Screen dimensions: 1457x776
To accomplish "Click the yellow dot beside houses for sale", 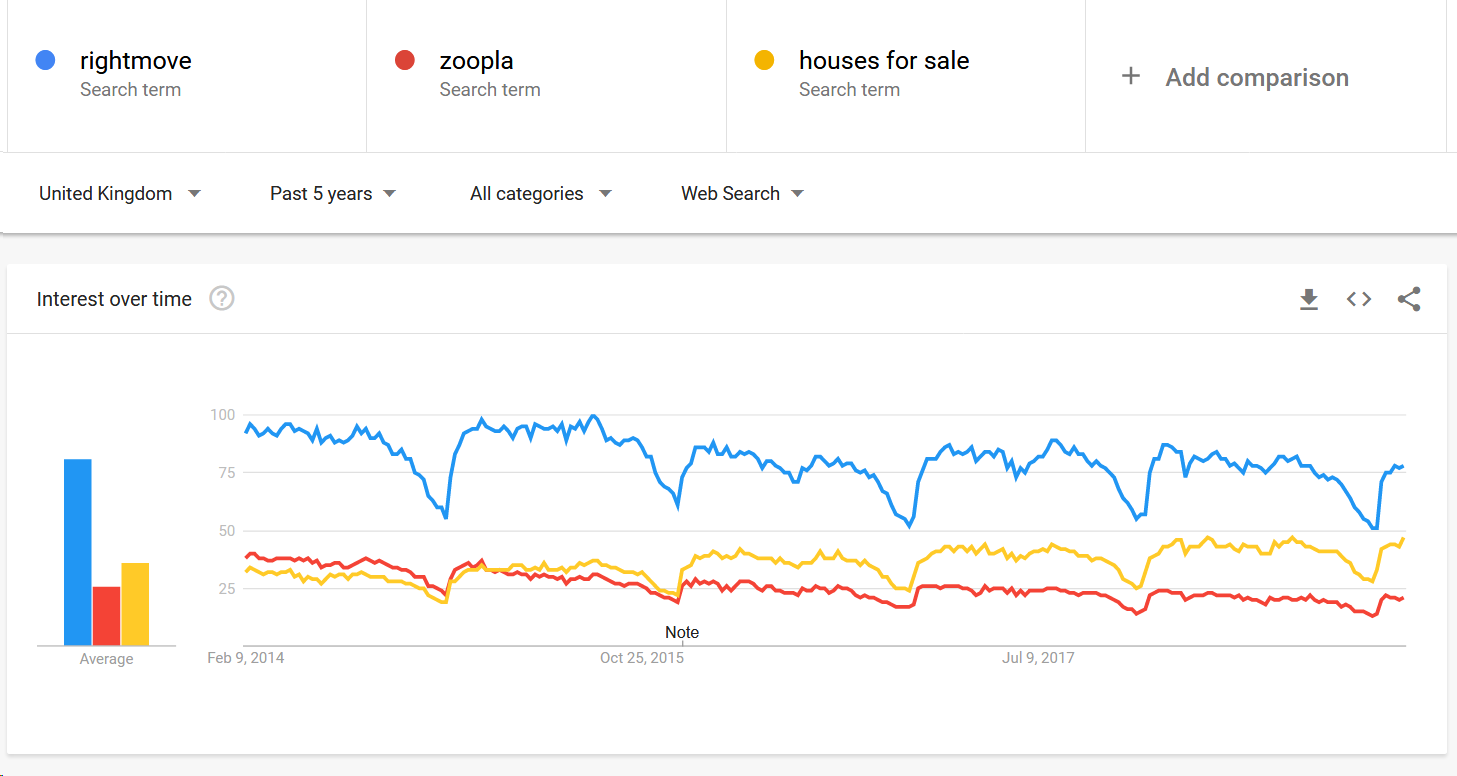I will coord(764,61).
